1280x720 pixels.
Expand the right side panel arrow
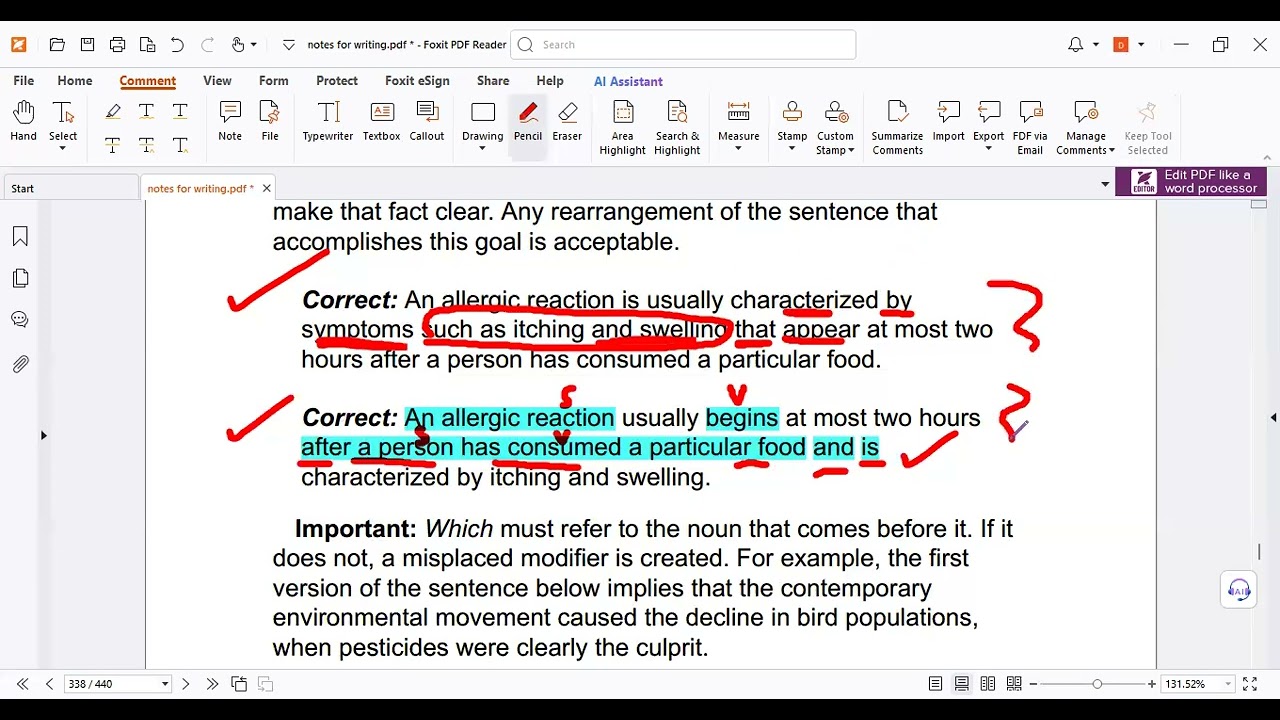point(1273,417)
